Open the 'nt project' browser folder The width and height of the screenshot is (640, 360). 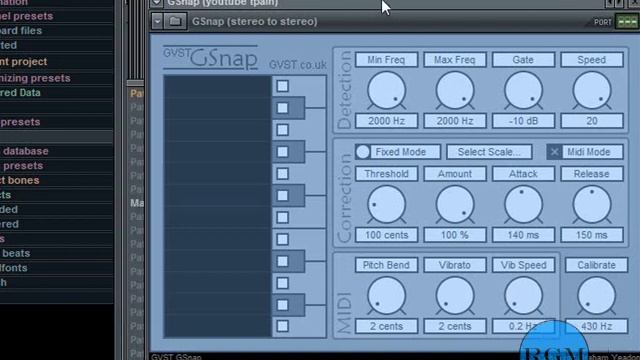56,62
